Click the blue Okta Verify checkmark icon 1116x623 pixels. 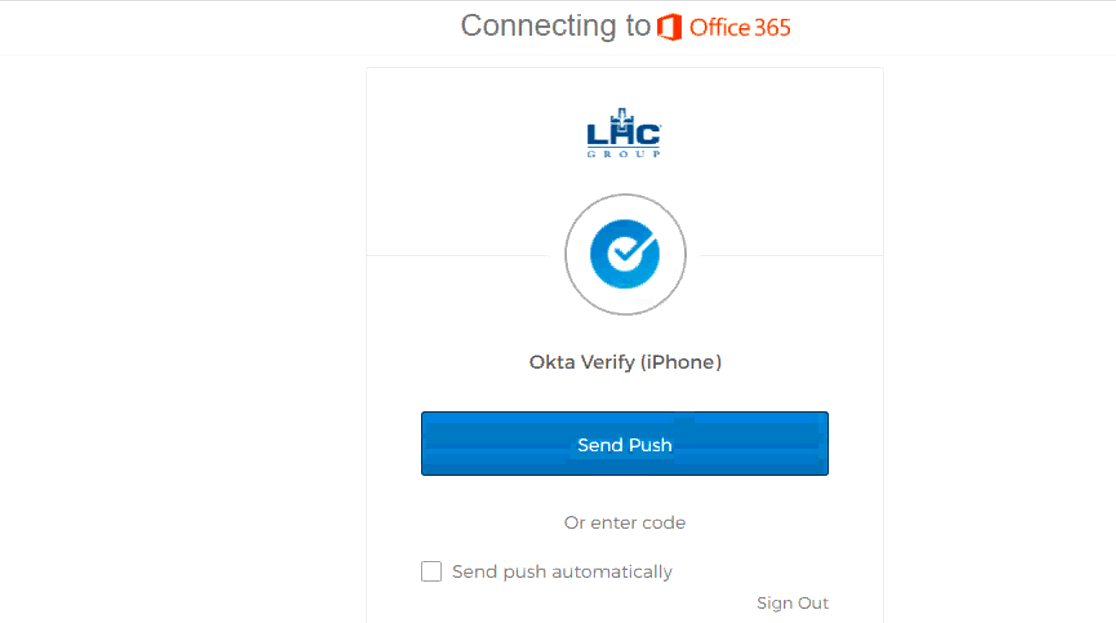coord(625,255)
